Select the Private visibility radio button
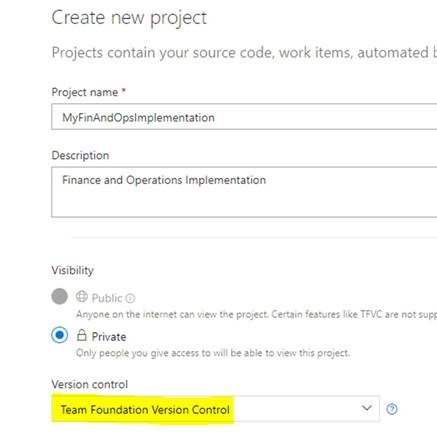Viewport: 437px width, 435px height. [60, 335]
